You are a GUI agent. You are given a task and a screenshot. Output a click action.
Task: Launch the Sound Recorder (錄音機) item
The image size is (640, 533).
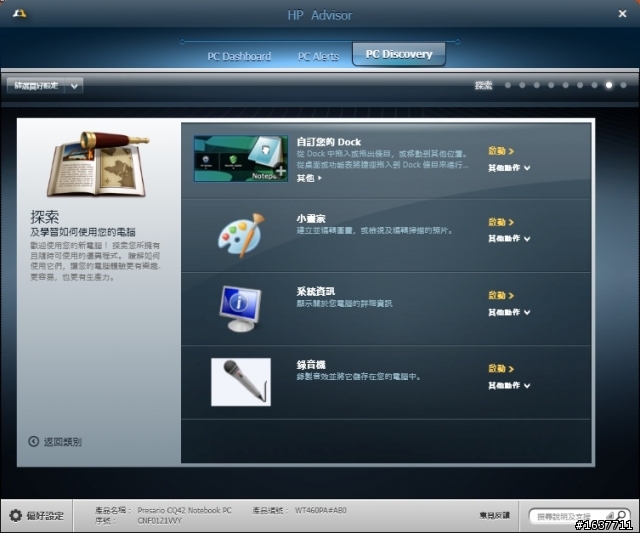point(501,369)
